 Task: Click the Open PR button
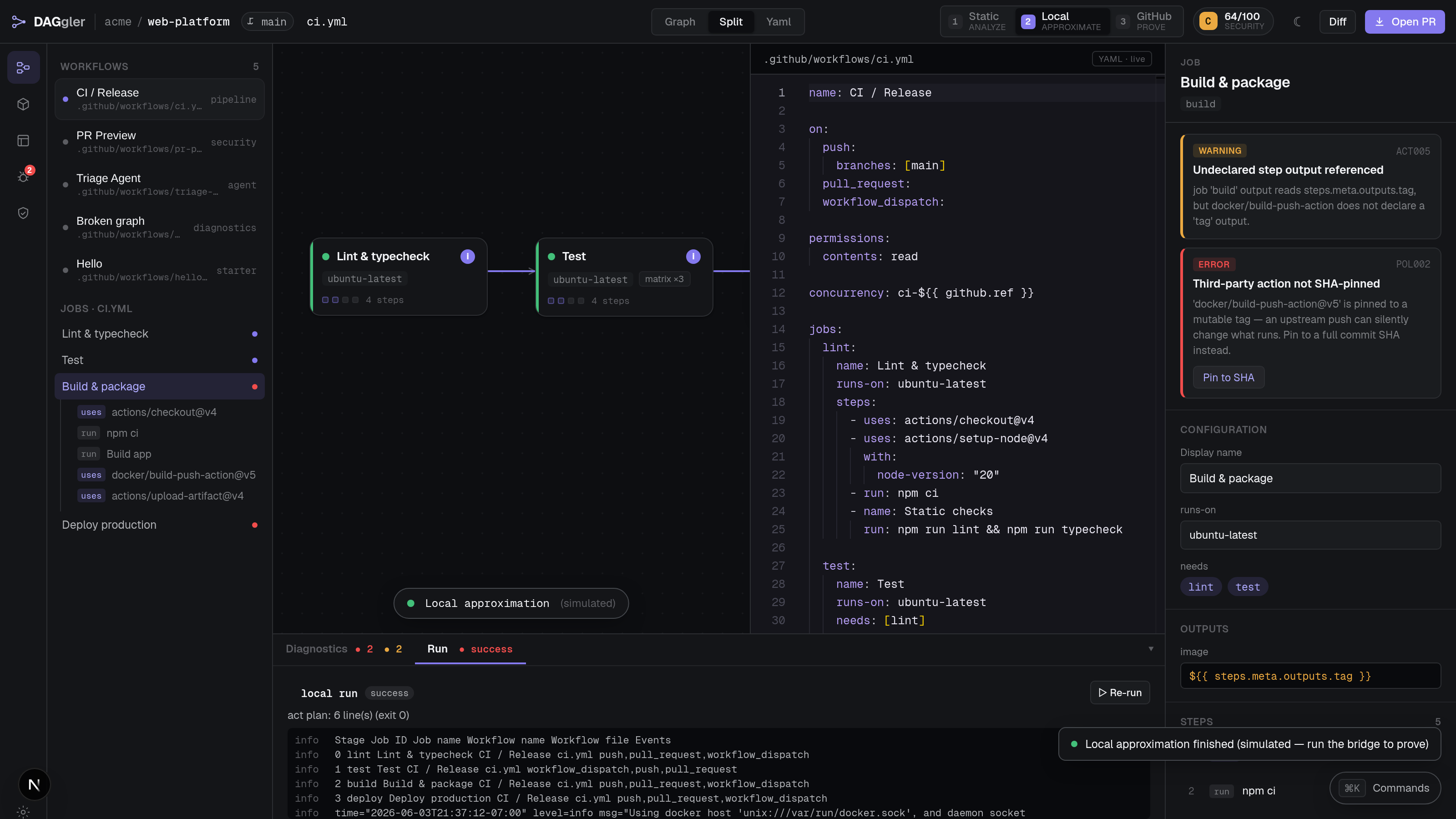(x=1405, y=22)
